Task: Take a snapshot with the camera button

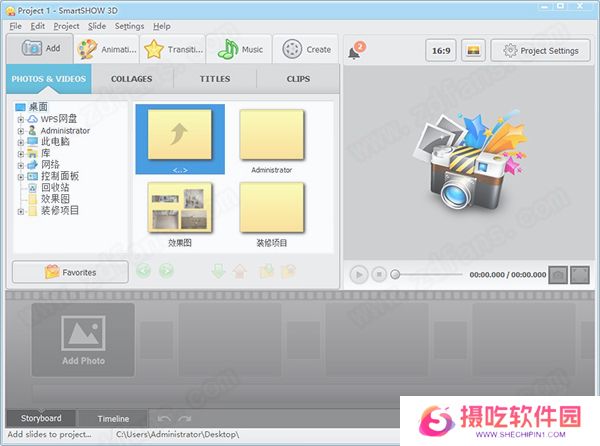Action: (x=558, y=275)
